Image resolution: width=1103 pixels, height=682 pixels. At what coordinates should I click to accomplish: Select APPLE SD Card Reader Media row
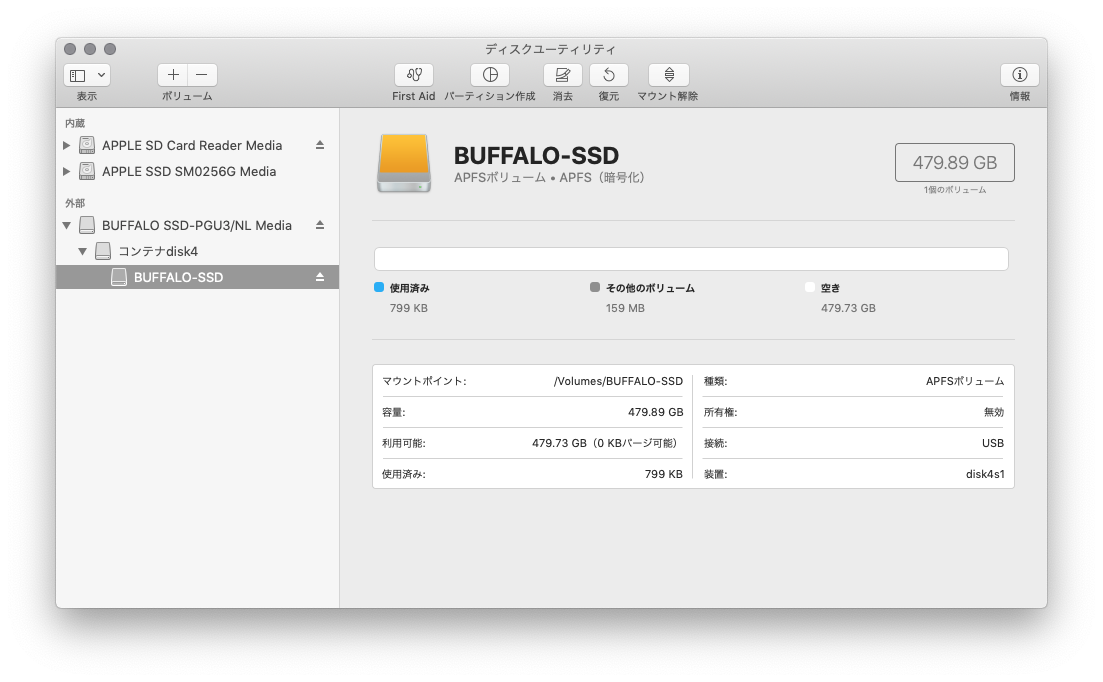[x=198, y=146]
